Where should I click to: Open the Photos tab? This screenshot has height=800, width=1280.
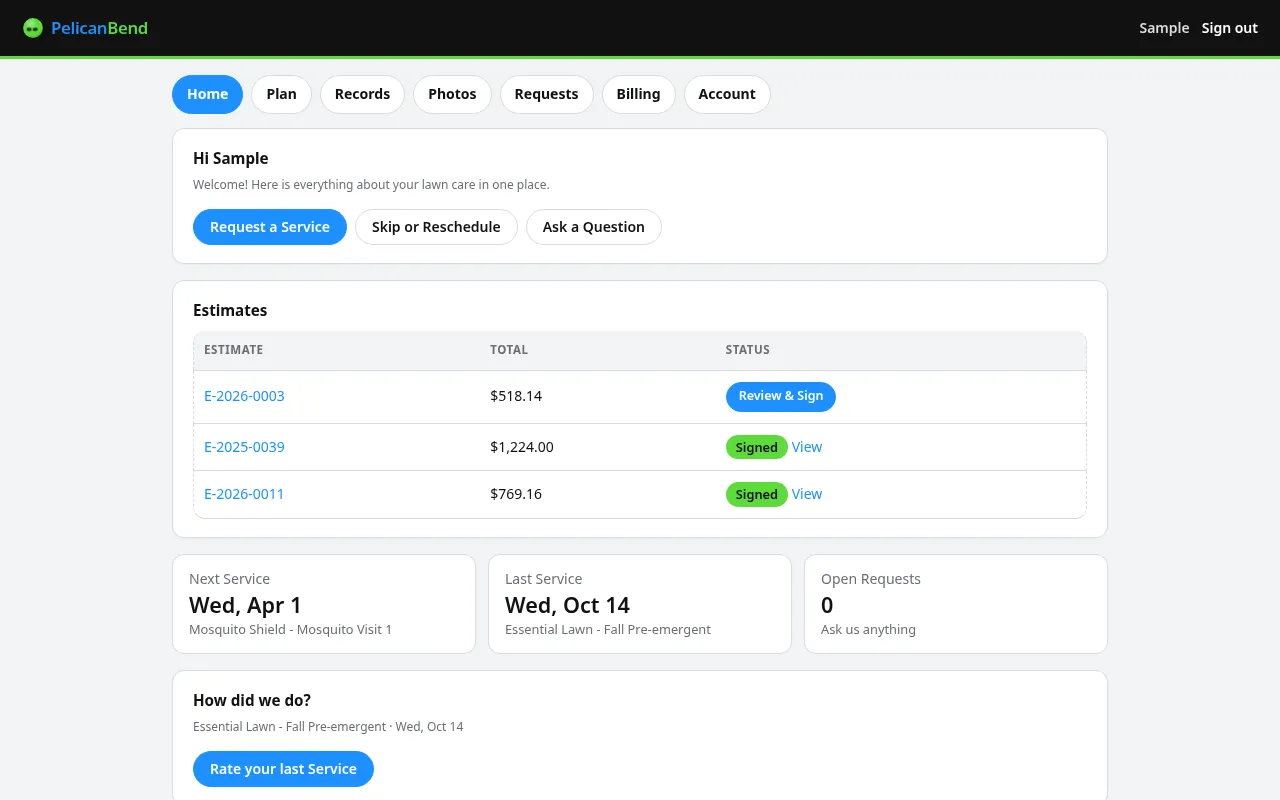click(452, 94)
